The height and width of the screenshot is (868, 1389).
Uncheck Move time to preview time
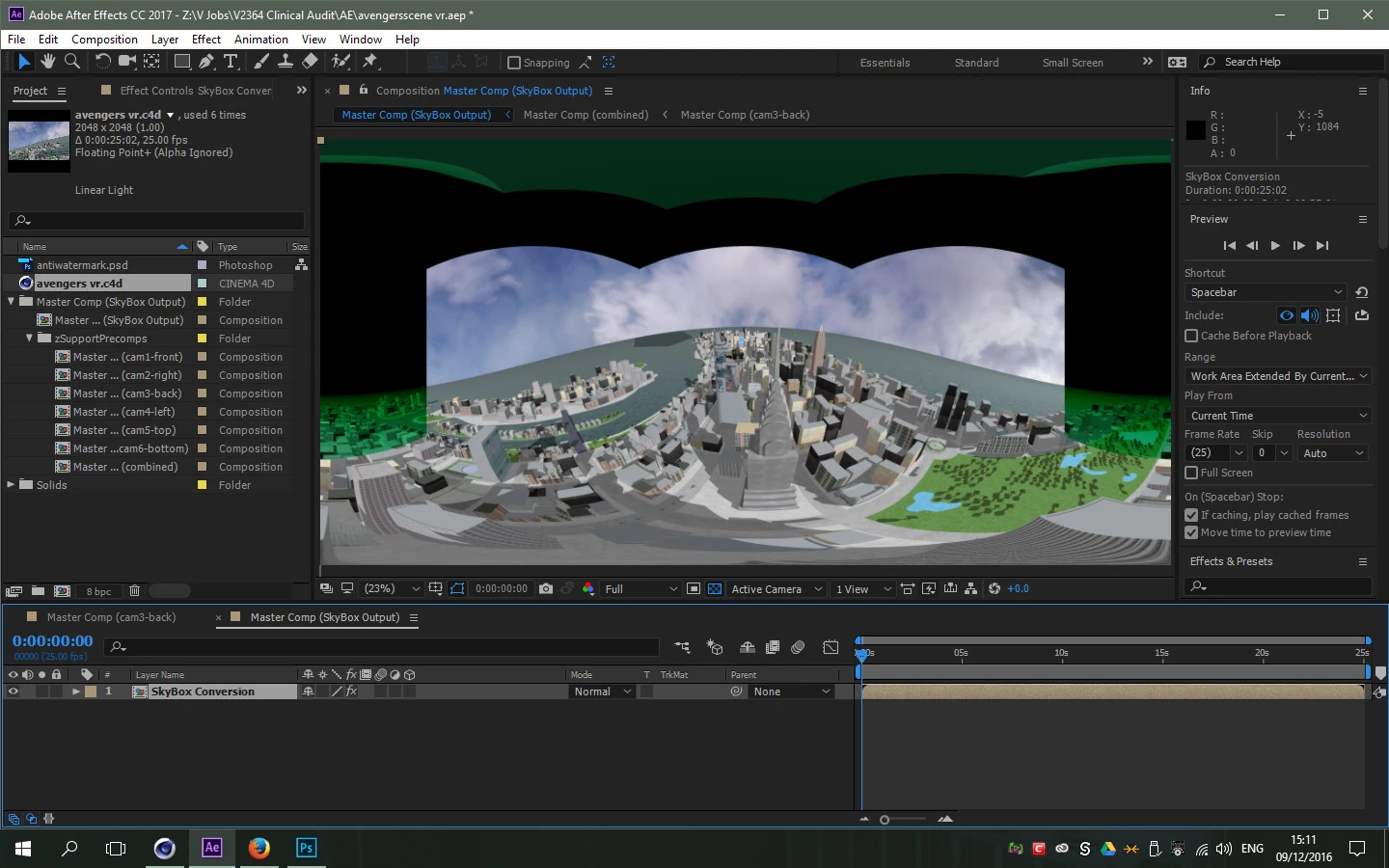[1191, 532]
